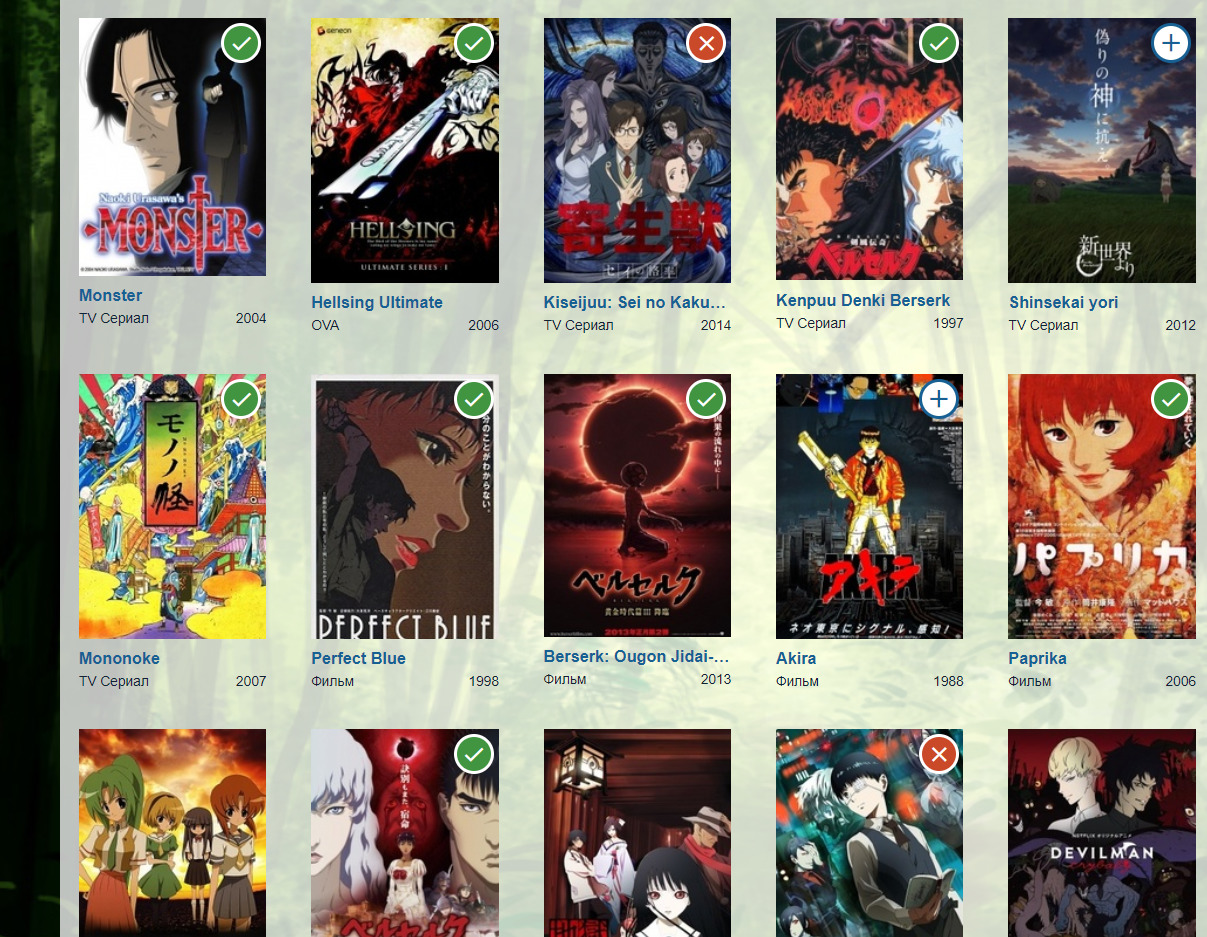Open the Monster title link
Viewport: 1207px width, 937px height.
[111, 295]
